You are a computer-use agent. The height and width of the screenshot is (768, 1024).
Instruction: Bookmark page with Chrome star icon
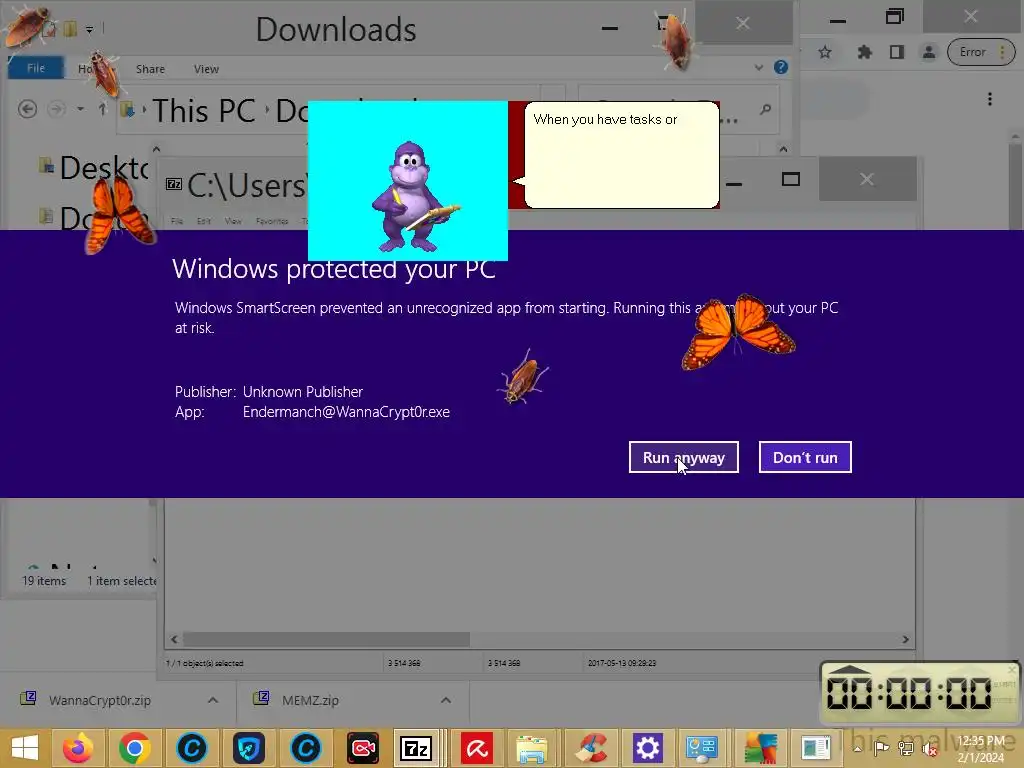pyautogui.click(x=825, y=52)
